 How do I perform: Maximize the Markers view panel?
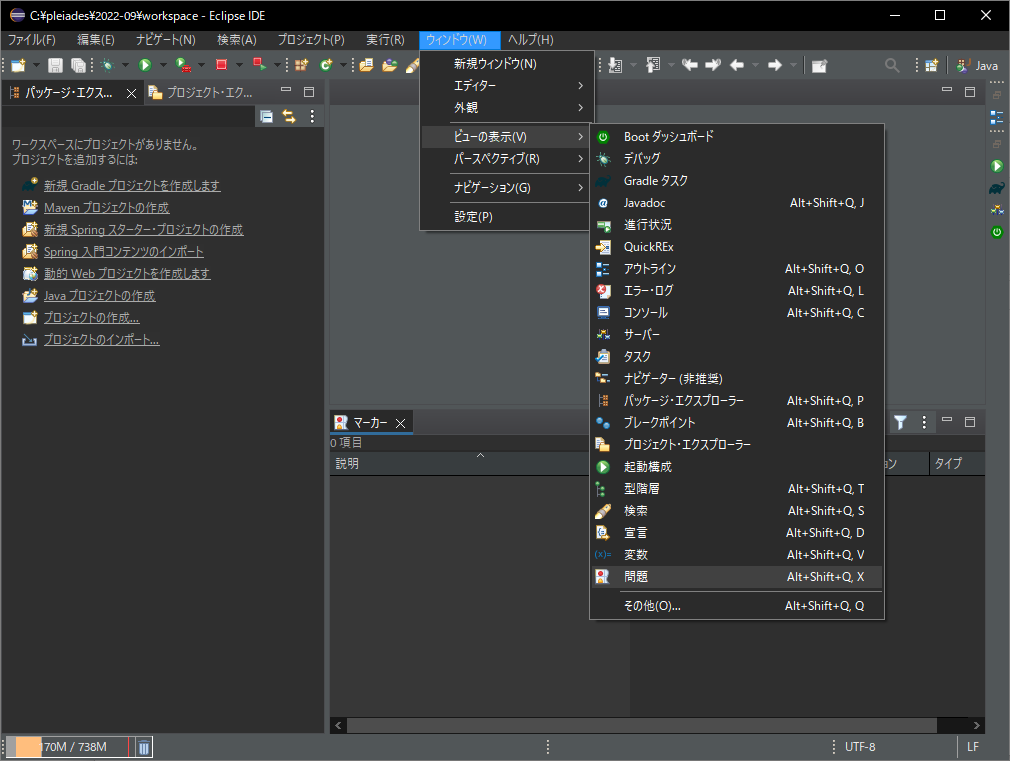coord(969,422)
